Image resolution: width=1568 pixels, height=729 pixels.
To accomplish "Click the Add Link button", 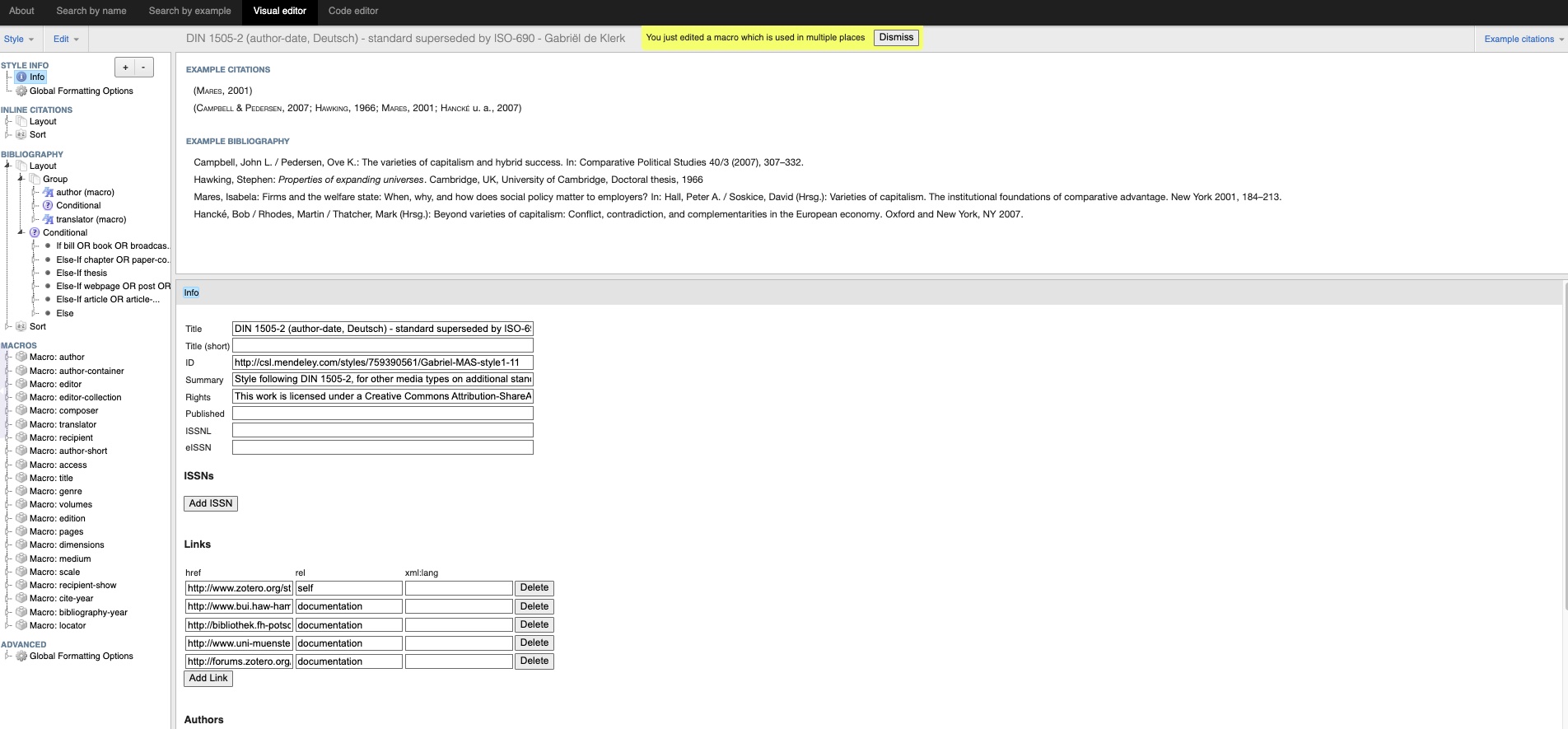I will [x=208, y=679].
